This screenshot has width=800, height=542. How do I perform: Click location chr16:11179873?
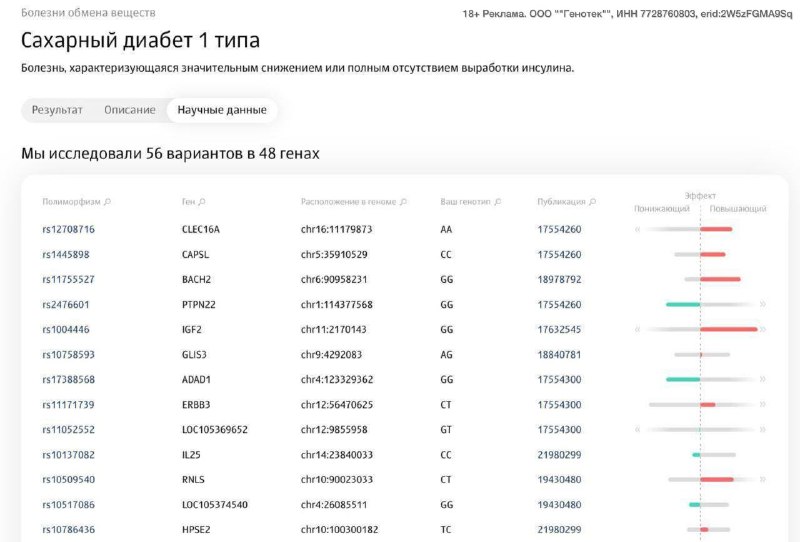[x=336, y=230]
